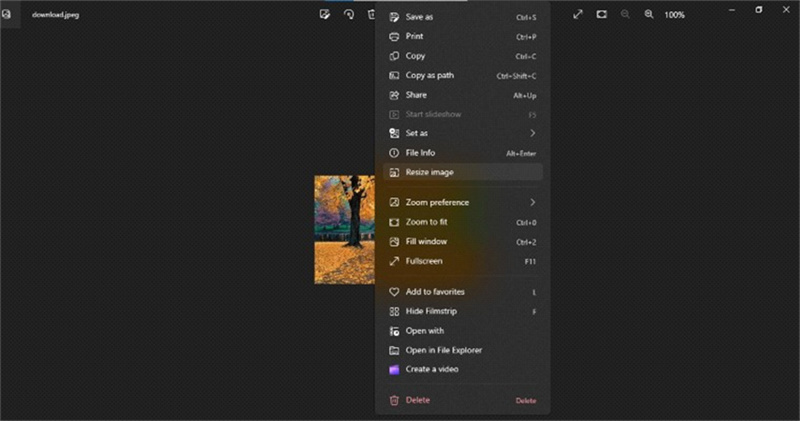
Task: Choose the Print menu entry
Action: pos(462,37)
